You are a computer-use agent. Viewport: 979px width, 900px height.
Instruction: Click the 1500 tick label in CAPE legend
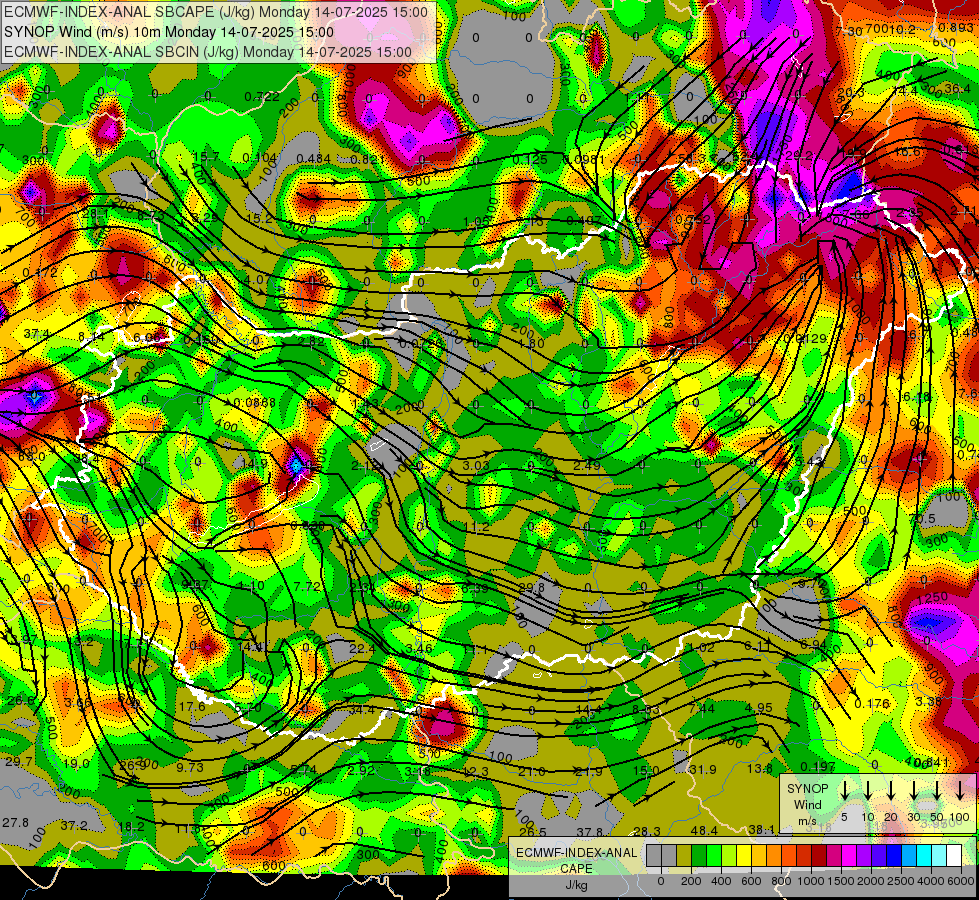pos(841,881)
